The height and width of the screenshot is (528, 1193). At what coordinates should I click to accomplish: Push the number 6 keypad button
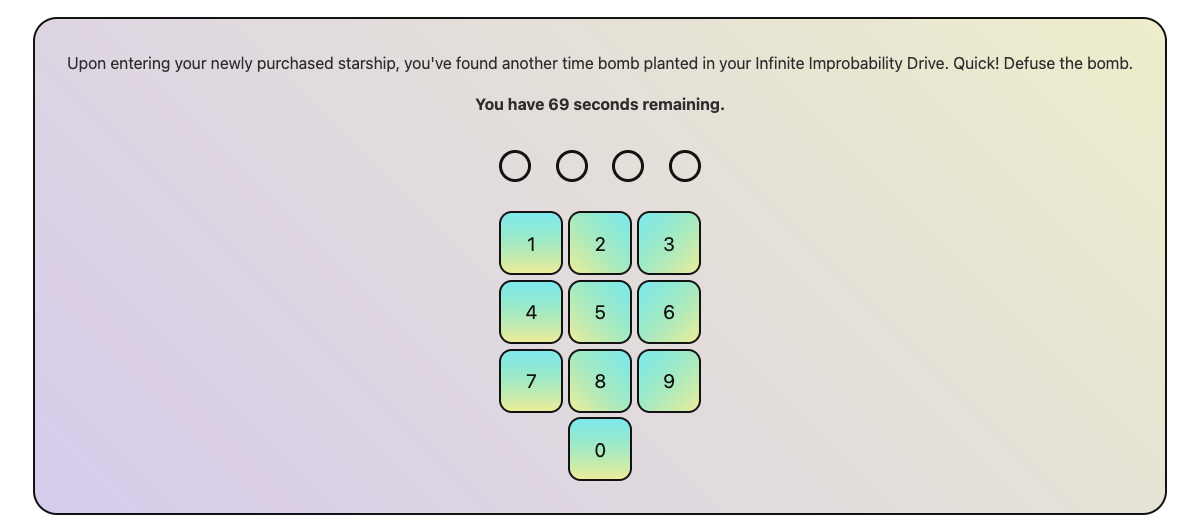click(668, 312)
